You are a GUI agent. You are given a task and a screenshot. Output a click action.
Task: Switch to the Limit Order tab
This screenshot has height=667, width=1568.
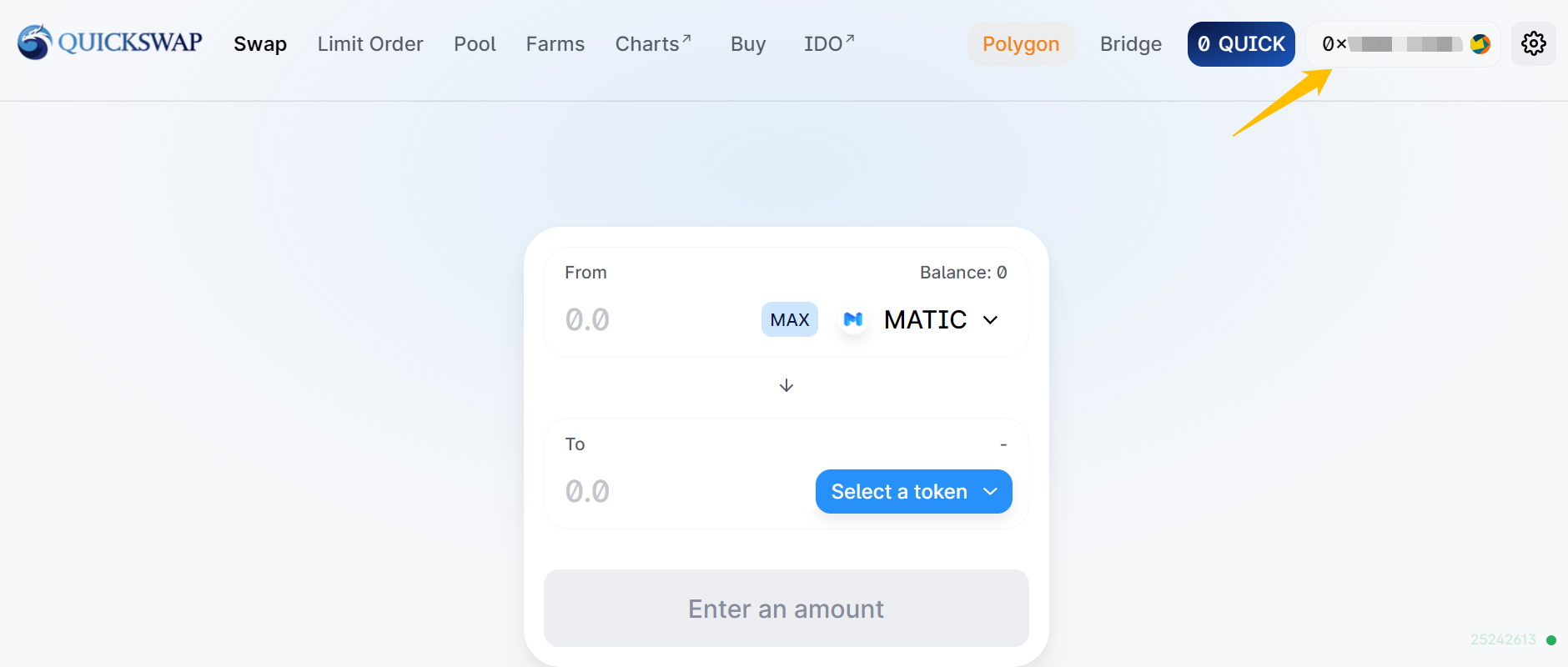point(370,43)
